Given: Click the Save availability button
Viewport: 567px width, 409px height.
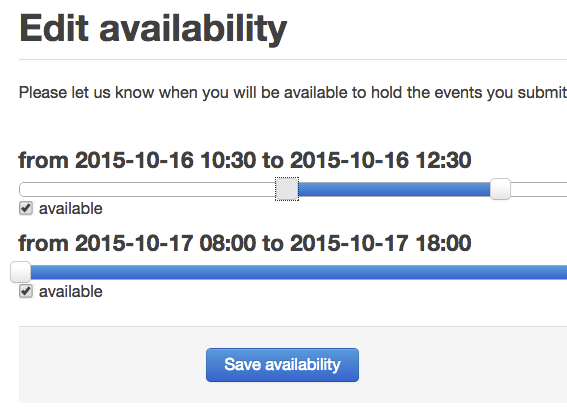Looking at the screenshot, I should pos(282,365).
